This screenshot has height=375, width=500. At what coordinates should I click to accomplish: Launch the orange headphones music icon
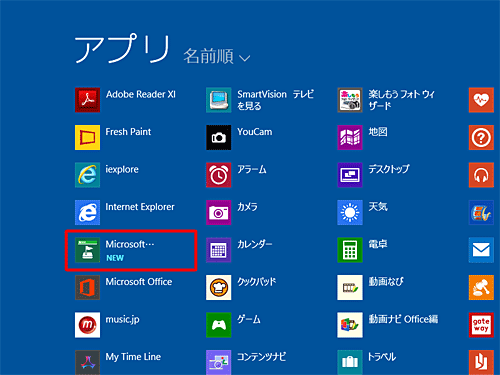(x=481, y=175)
